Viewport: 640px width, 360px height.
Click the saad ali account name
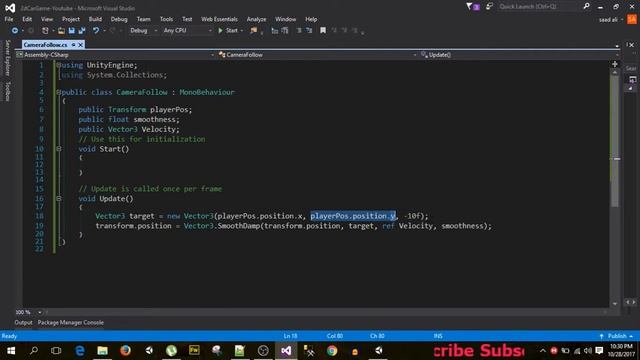[608, 20]
